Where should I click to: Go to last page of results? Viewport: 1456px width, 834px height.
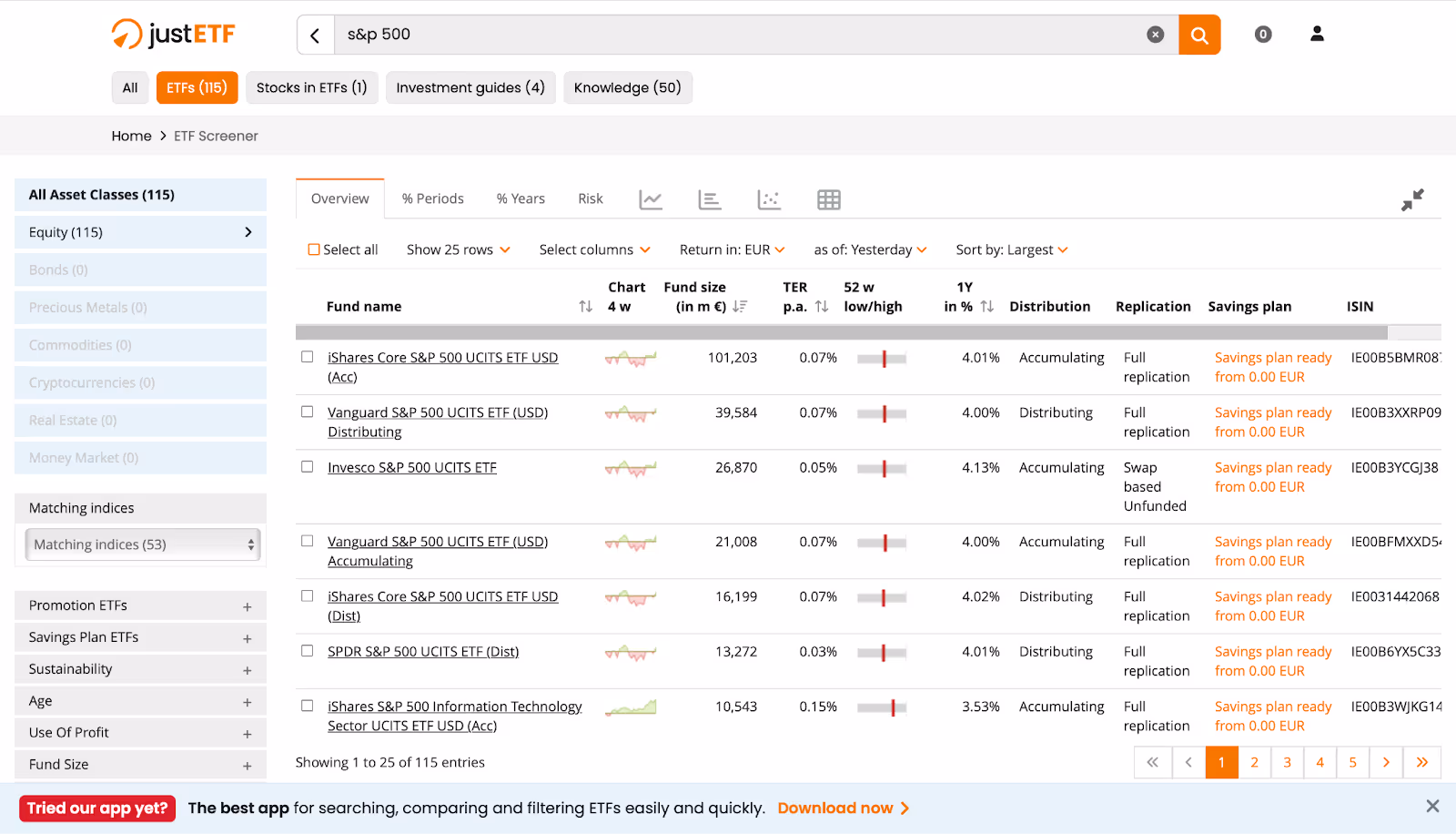(x=1422, y=762)
